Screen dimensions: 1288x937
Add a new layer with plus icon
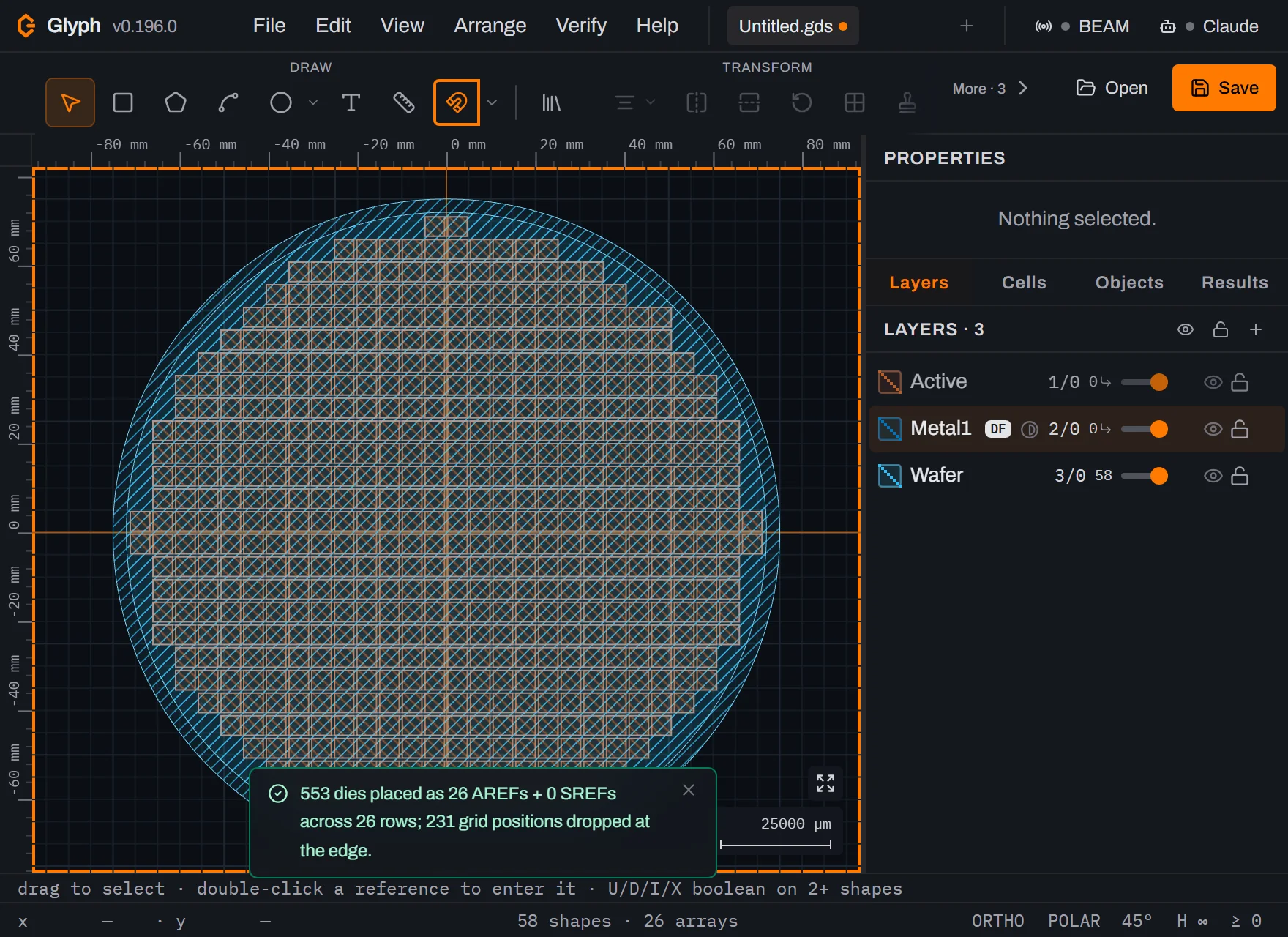[1256, 329]
